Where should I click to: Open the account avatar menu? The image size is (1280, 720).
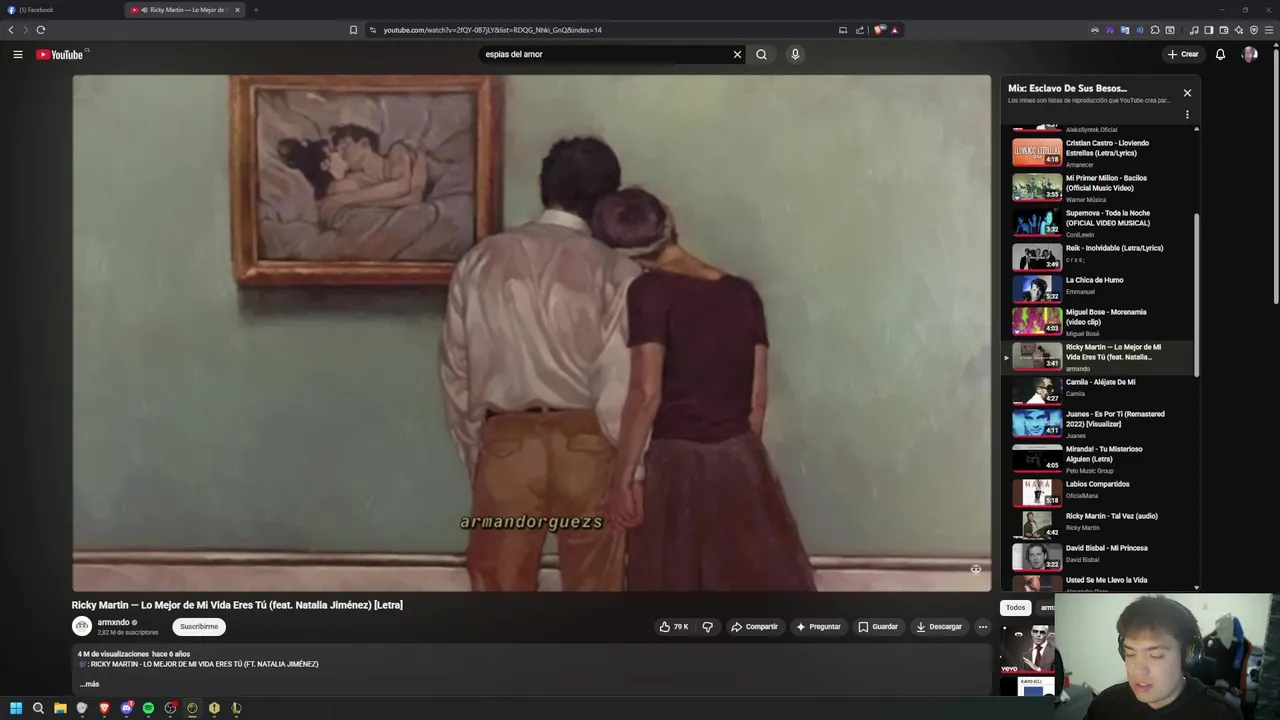[1249, 54]
